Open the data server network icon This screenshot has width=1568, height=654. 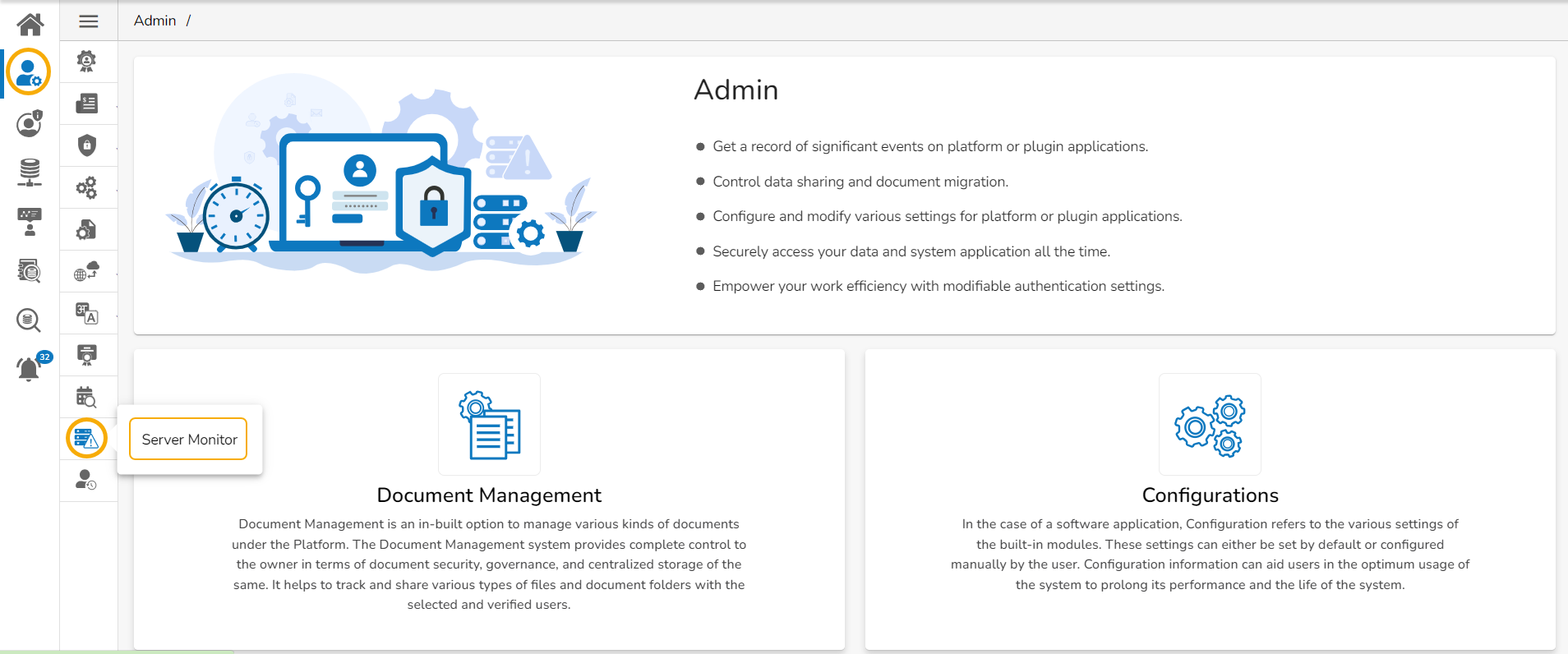30,173
